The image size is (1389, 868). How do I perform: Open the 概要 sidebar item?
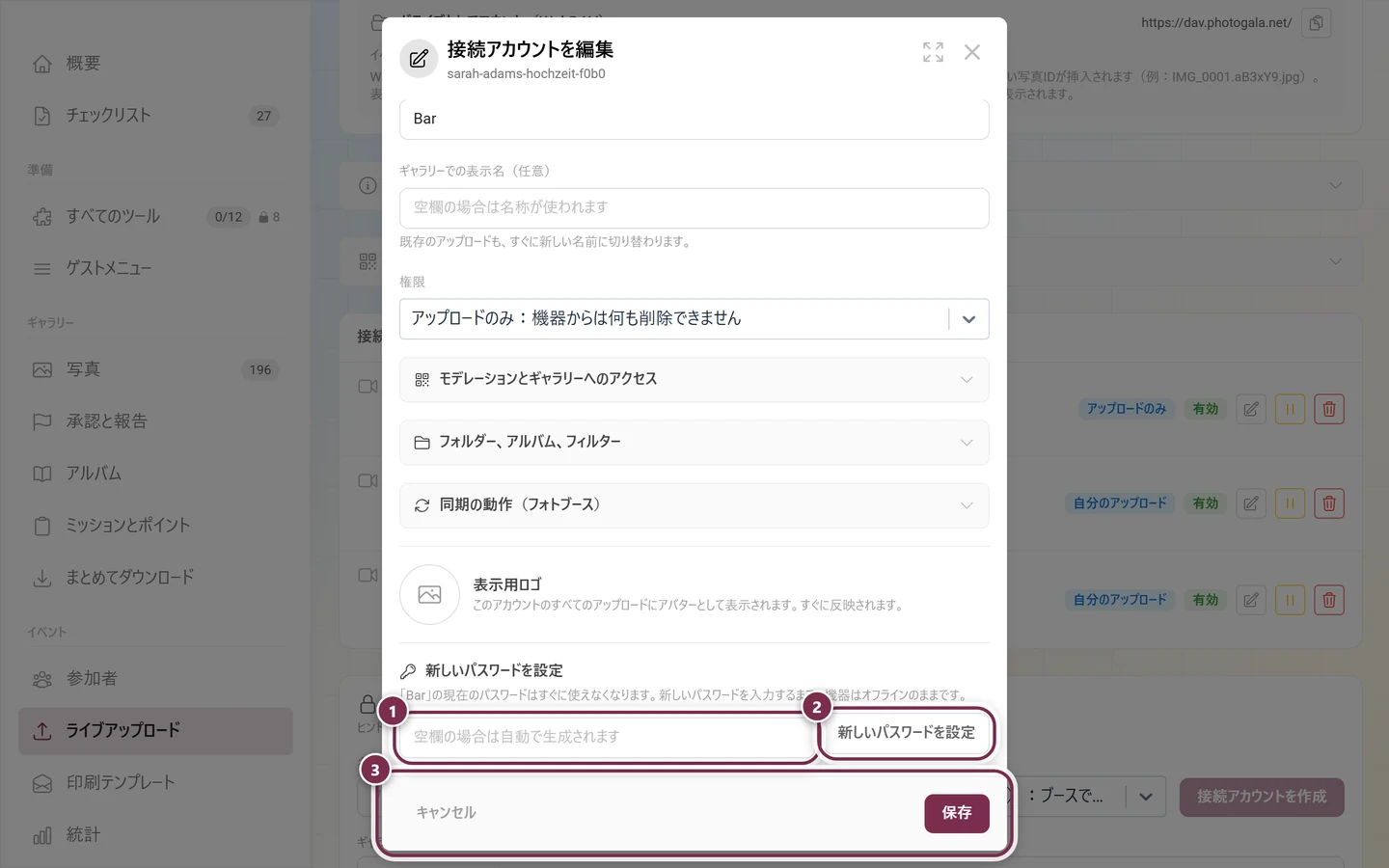point(155,64)
